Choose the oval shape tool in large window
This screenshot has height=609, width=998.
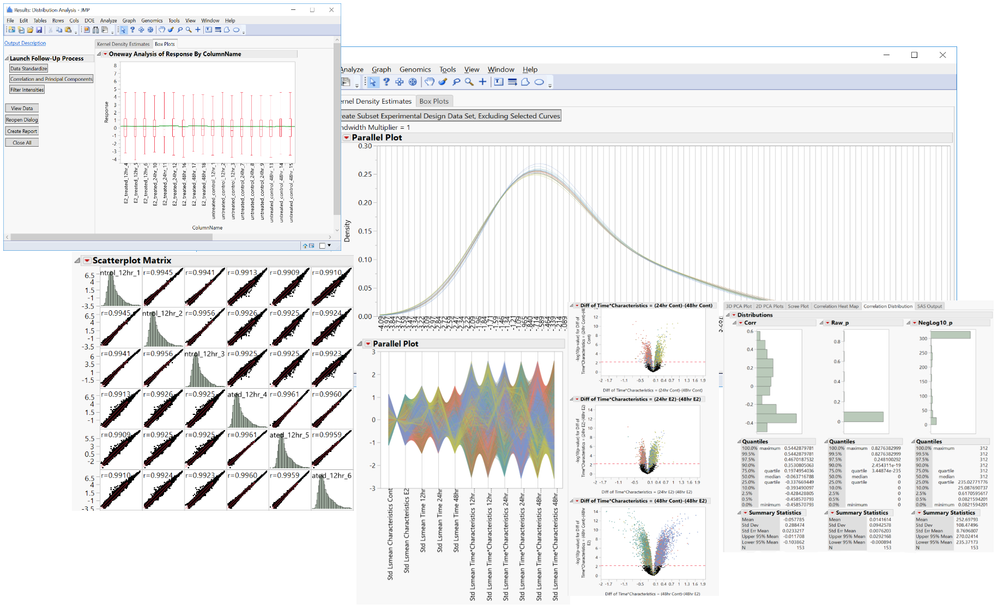(539, 82)
